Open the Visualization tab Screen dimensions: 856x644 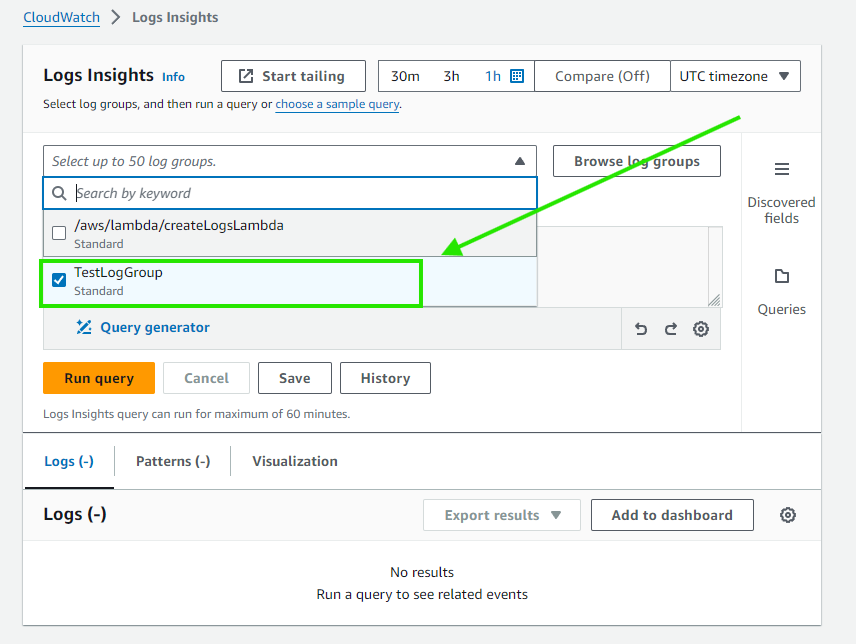tap(293, 461)
